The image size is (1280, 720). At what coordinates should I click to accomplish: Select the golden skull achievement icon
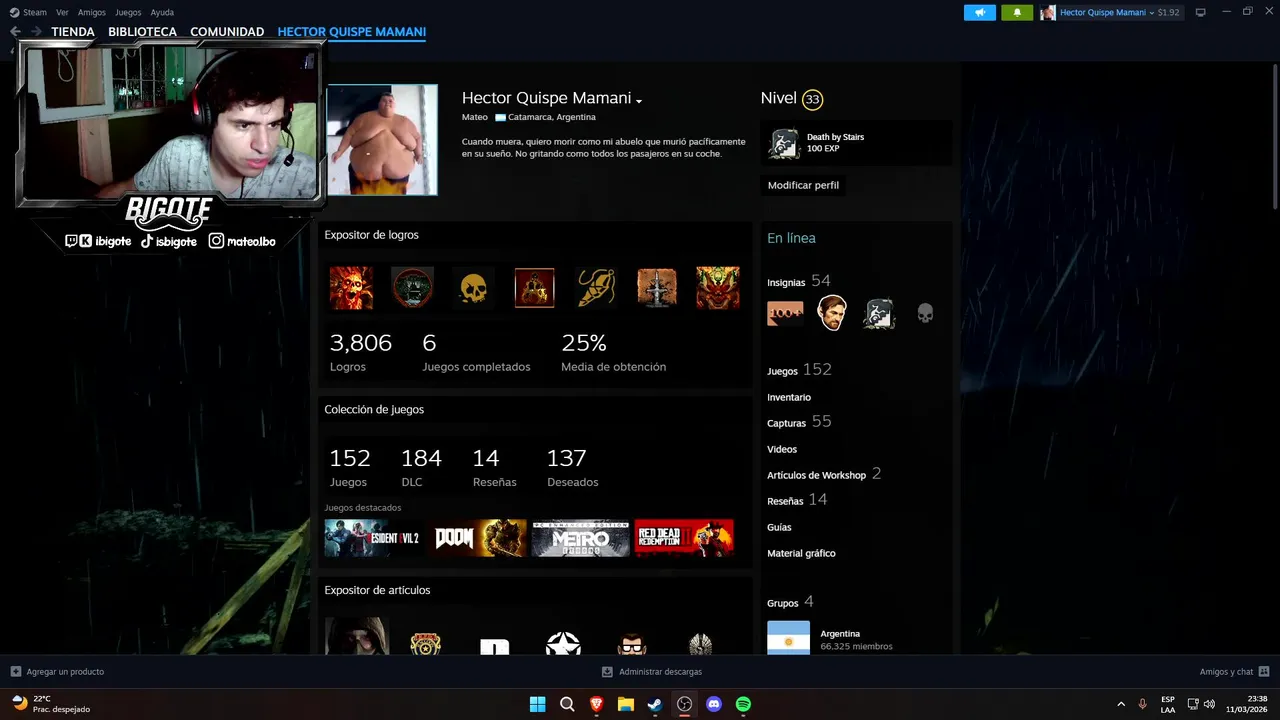pos(473,288)
